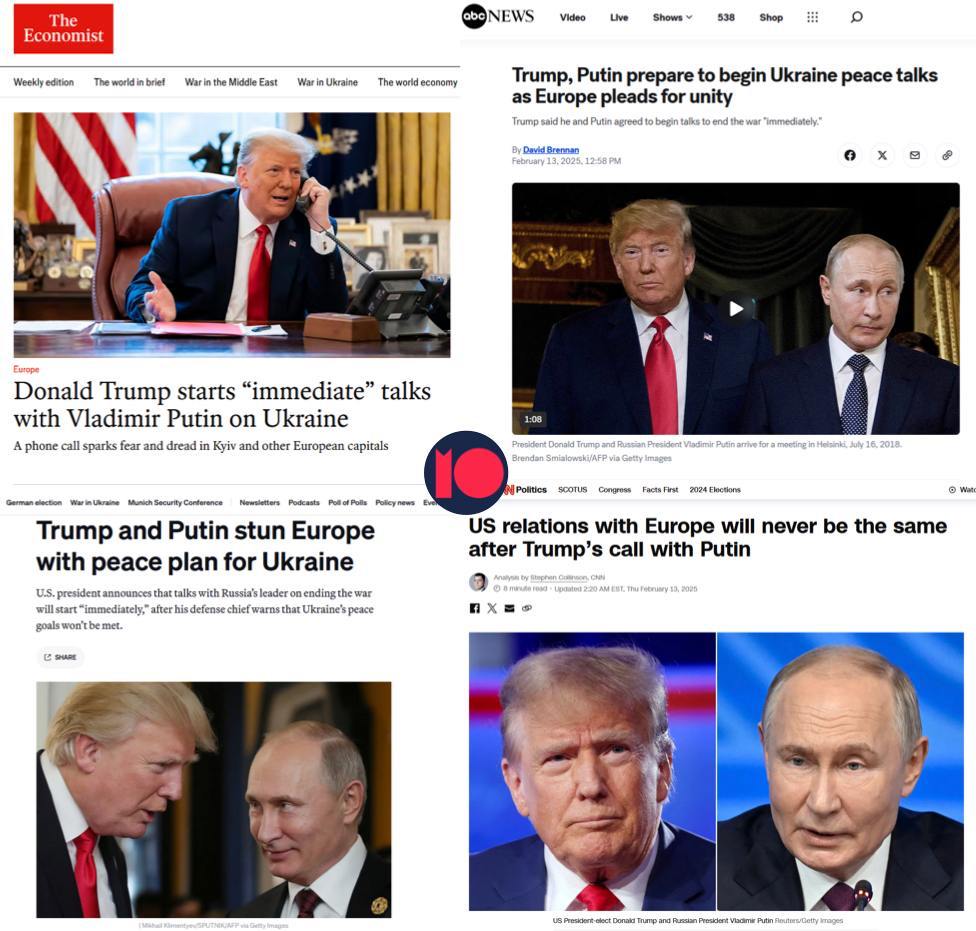Copy ABC article link with chain icon
The image size is (976, 931).
point(947,155)
